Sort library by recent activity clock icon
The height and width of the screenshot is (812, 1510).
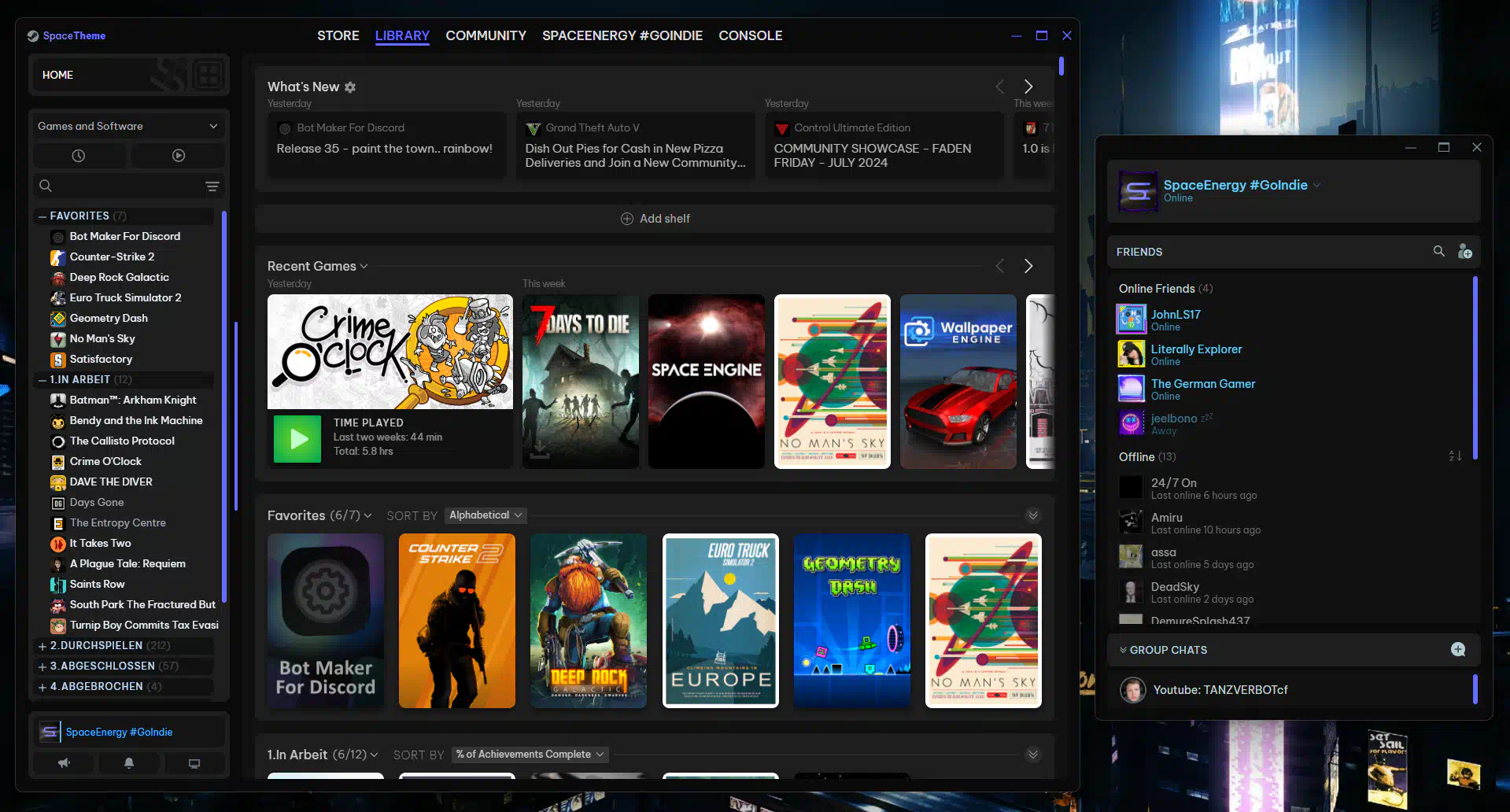click(x=79, y=156)
